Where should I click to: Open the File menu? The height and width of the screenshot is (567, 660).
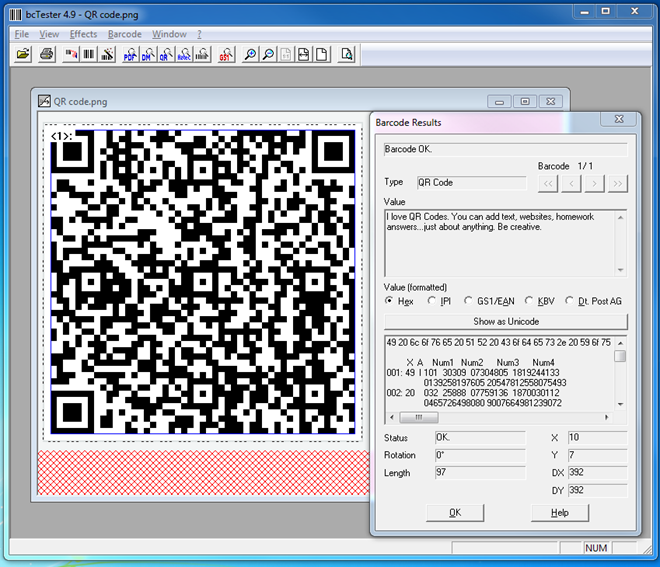pos(22,34)
